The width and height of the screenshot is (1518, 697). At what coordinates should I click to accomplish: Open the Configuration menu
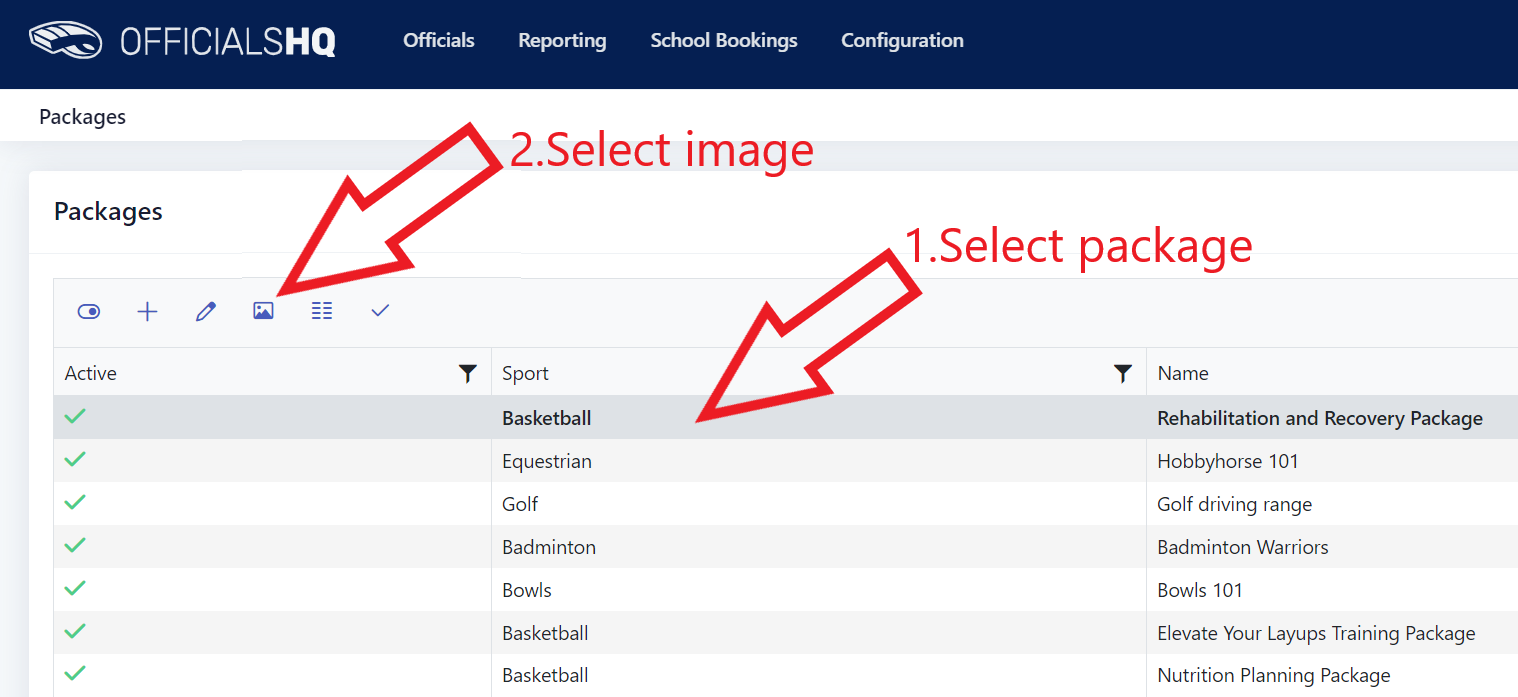902,41
